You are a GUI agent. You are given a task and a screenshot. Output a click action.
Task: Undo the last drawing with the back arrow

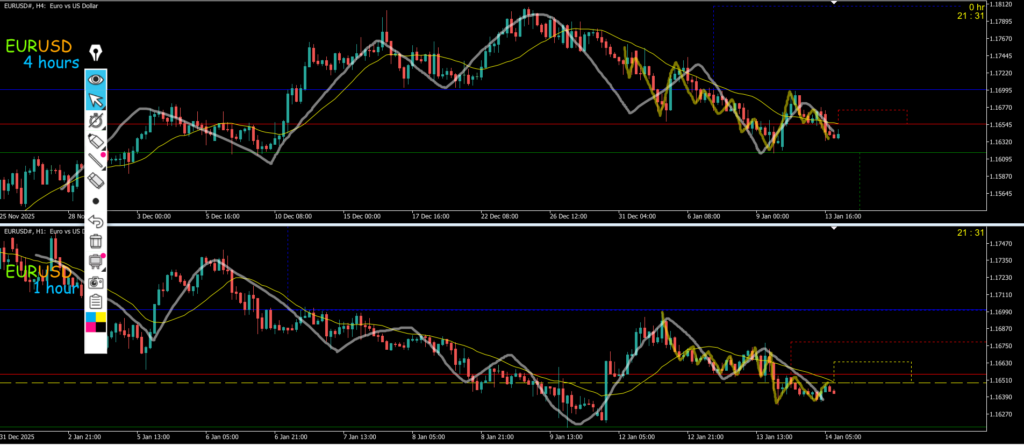96,220
